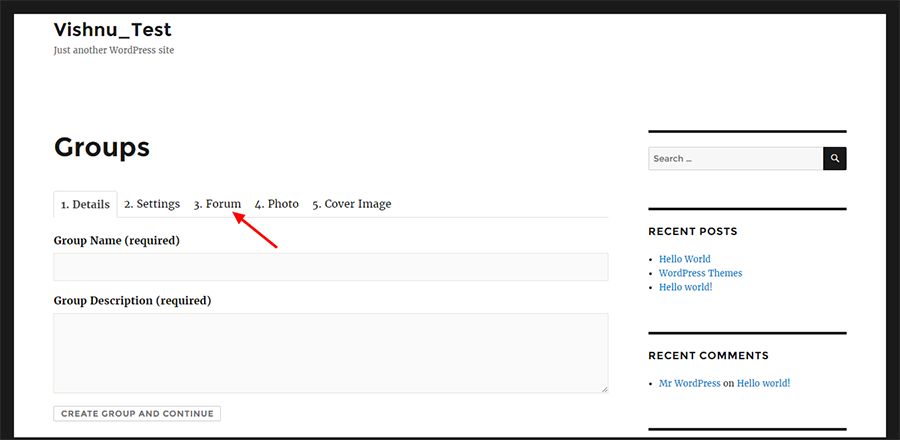Switch to the 2. Settings tab
The height and width of the screenshot is (440, 900).
point(152,204)
